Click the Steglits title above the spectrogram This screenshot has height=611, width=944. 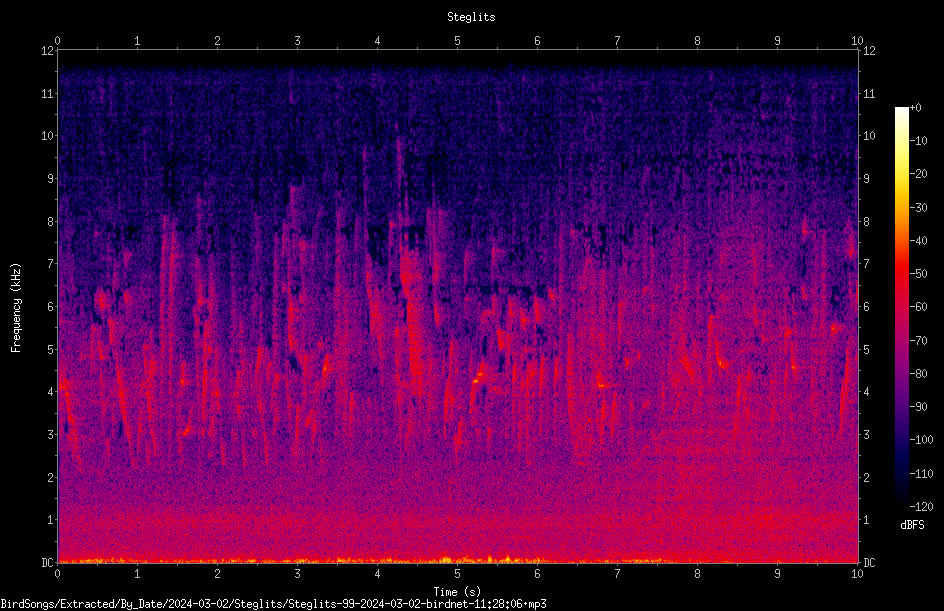(x=471, y=17)
